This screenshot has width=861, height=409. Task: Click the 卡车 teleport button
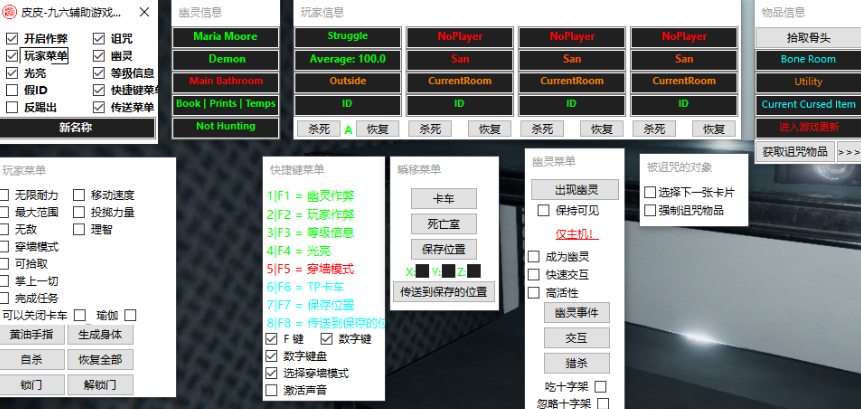click(443, 199)
